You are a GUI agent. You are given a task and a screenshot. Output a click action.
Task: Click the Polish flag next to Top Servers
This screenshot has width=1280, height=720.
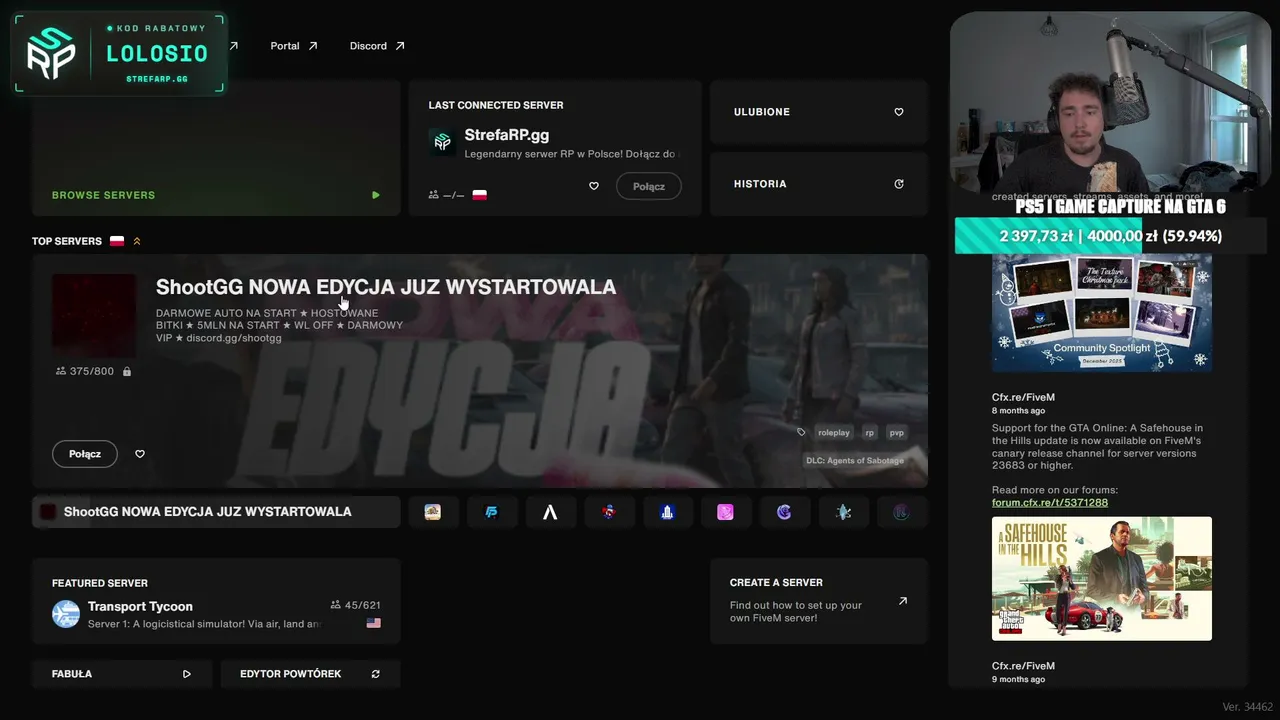(x=117, y=241)
